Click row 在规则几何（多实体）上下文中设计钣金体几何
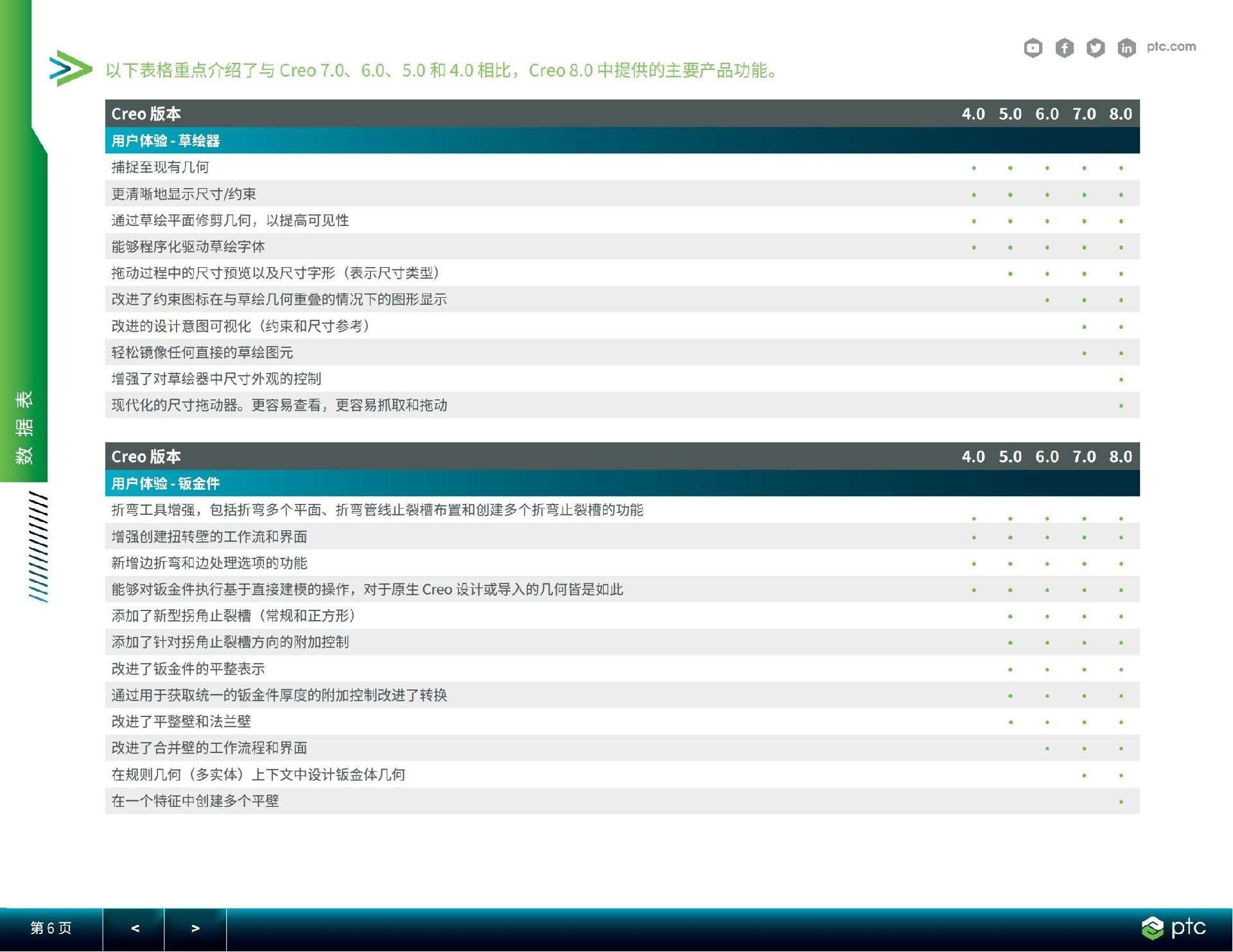 [x=622, y=774]
